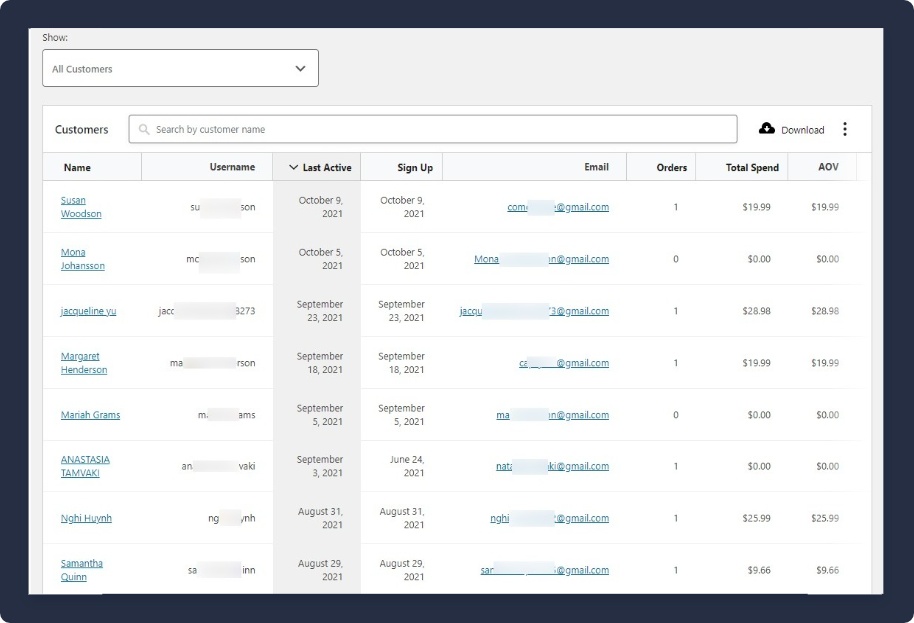
Task: Sort table by Name column header
Action: pos(77,168)
